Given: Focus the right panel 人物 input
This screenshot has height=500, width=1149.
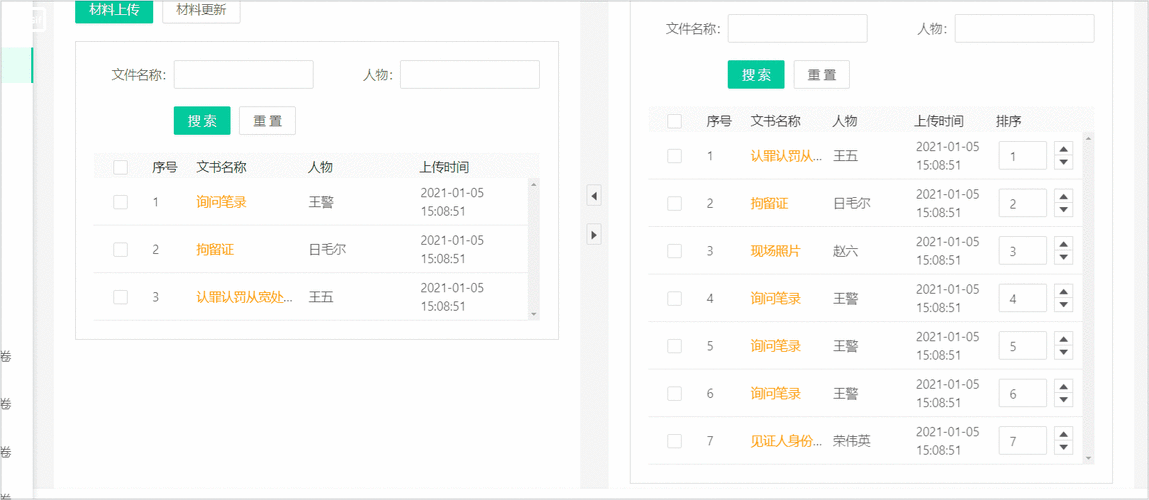Looking at the screenshot, I should click(1024, 29).
